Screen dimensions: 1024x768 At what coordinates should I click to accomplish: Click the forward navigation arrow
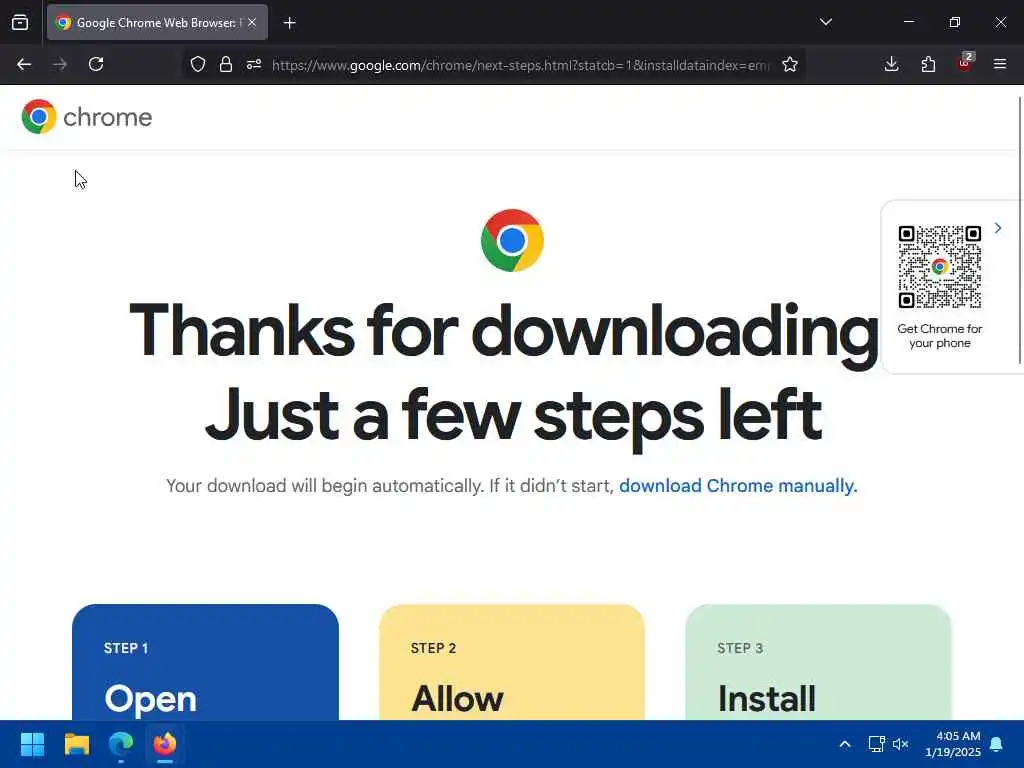point(60,64)
